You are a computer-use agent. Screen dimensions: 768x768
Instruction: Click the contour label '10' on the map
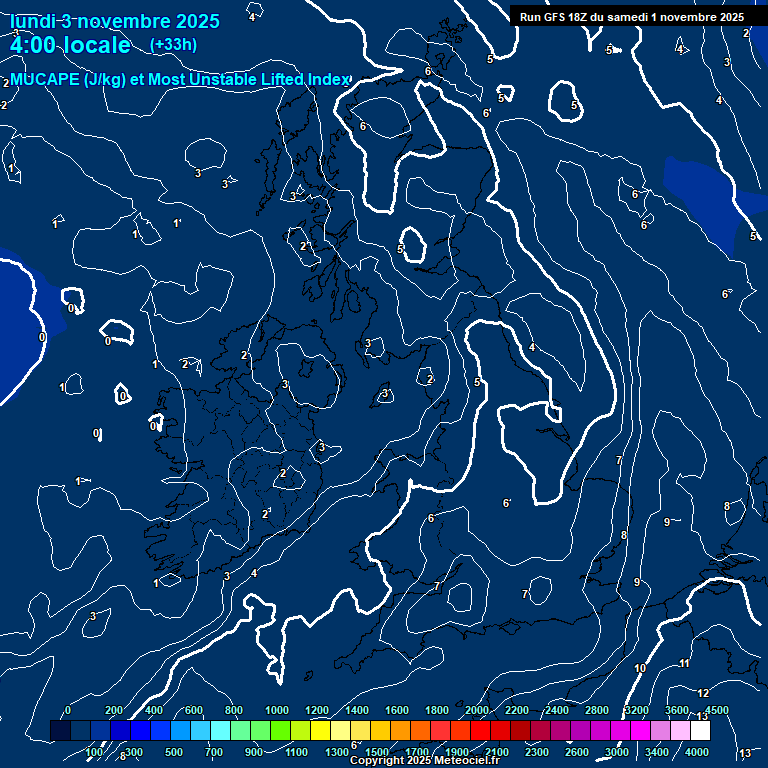[x=640, y=669]
